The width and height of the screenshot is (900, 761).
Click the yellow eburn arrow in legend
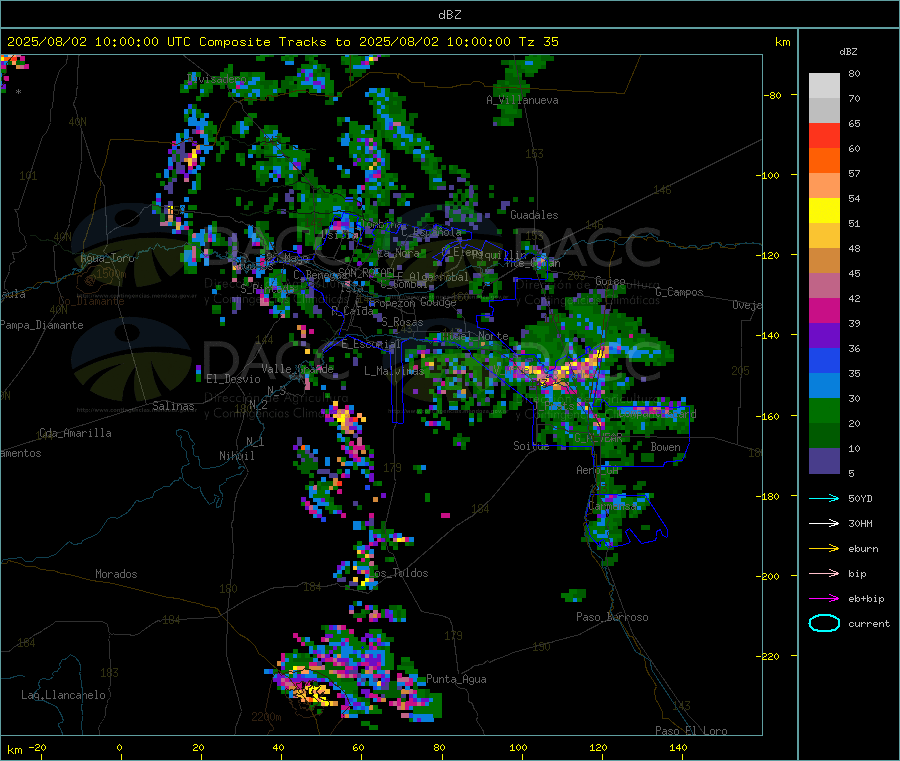click(x=824, y=548)
